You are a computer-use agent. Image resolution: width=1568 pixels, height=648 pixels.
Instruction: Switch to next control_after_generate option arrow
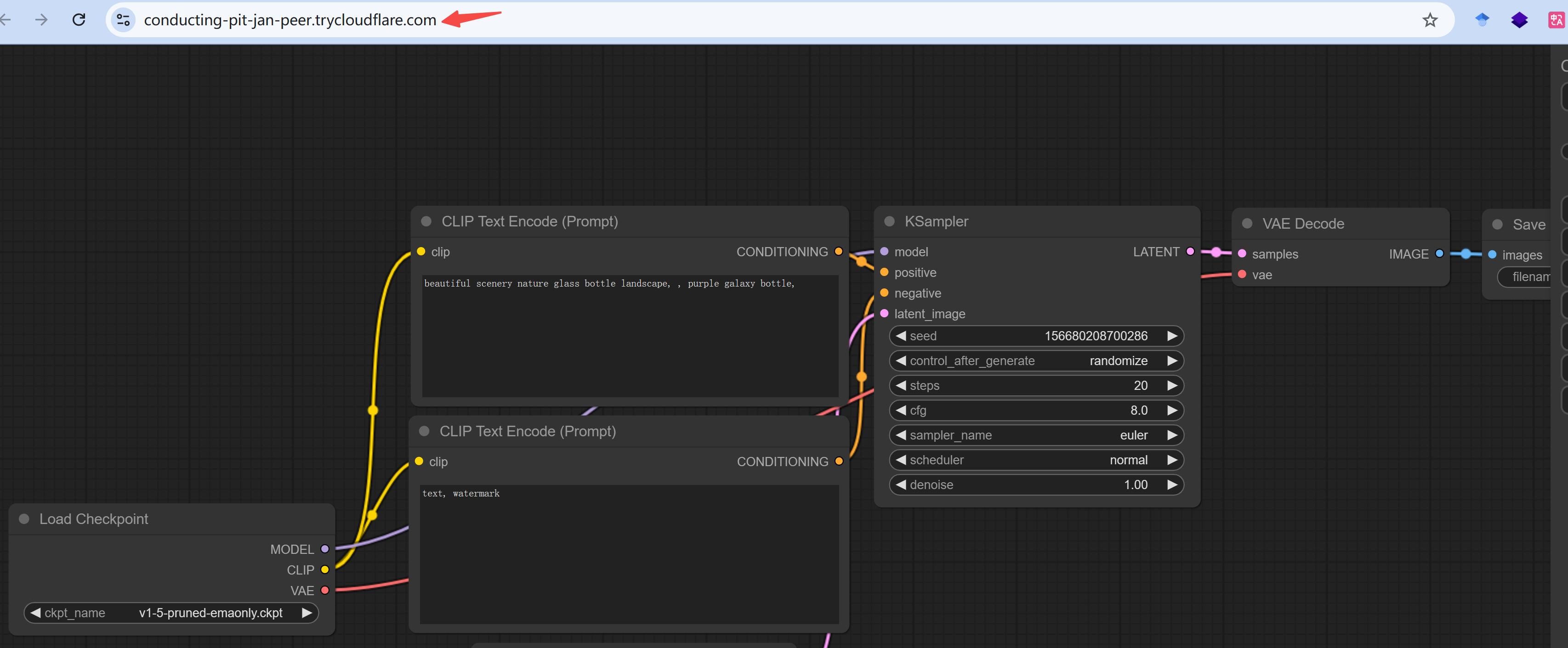coord(1172,361)
